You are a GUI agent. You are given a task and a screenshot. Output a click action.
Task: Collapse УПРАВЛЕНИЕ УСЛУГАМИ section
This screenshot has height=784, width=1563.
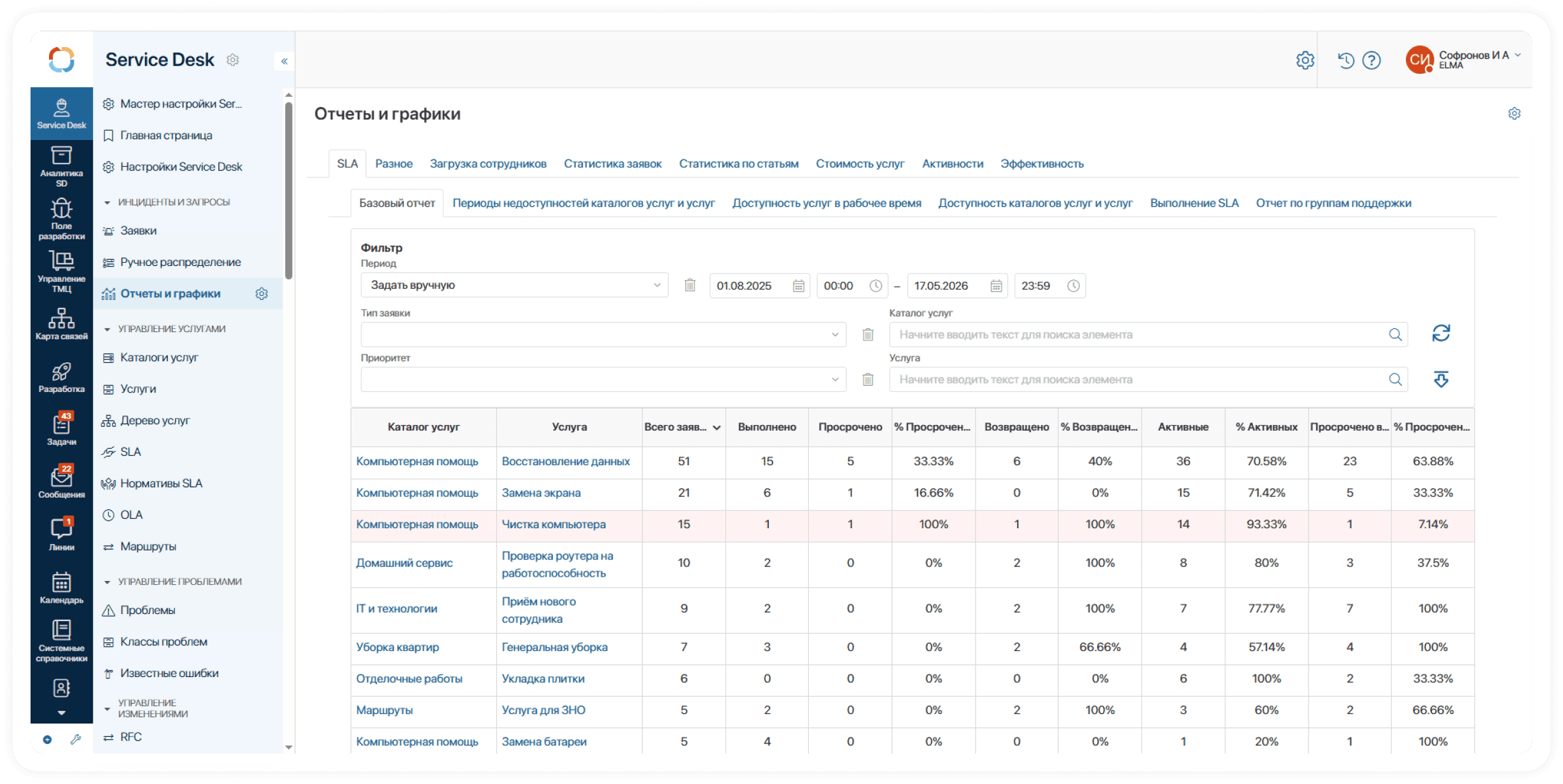pos(107,329)
